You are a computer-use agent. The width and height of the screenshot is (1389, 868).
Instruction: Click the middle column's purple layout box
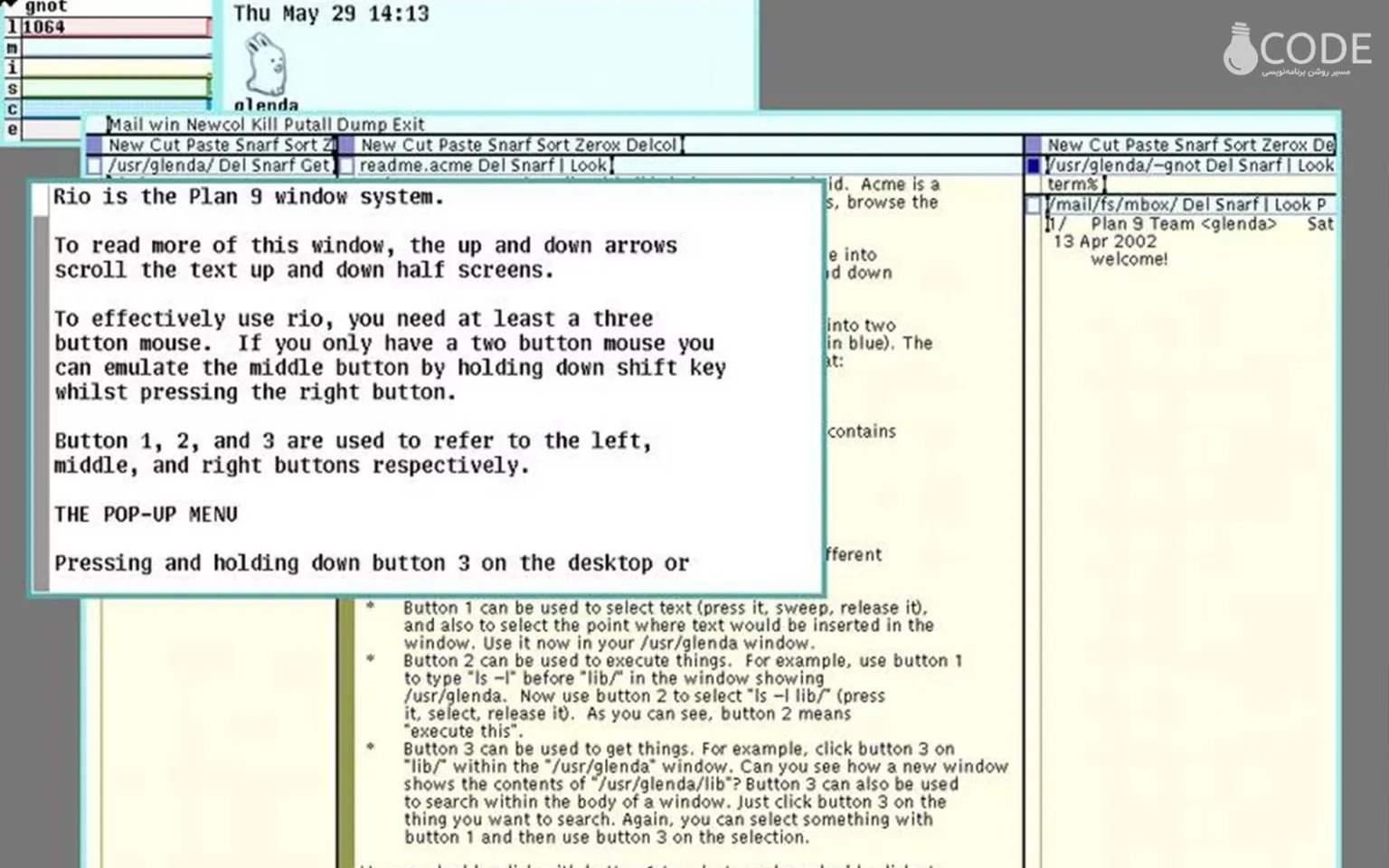coord(345,146)
